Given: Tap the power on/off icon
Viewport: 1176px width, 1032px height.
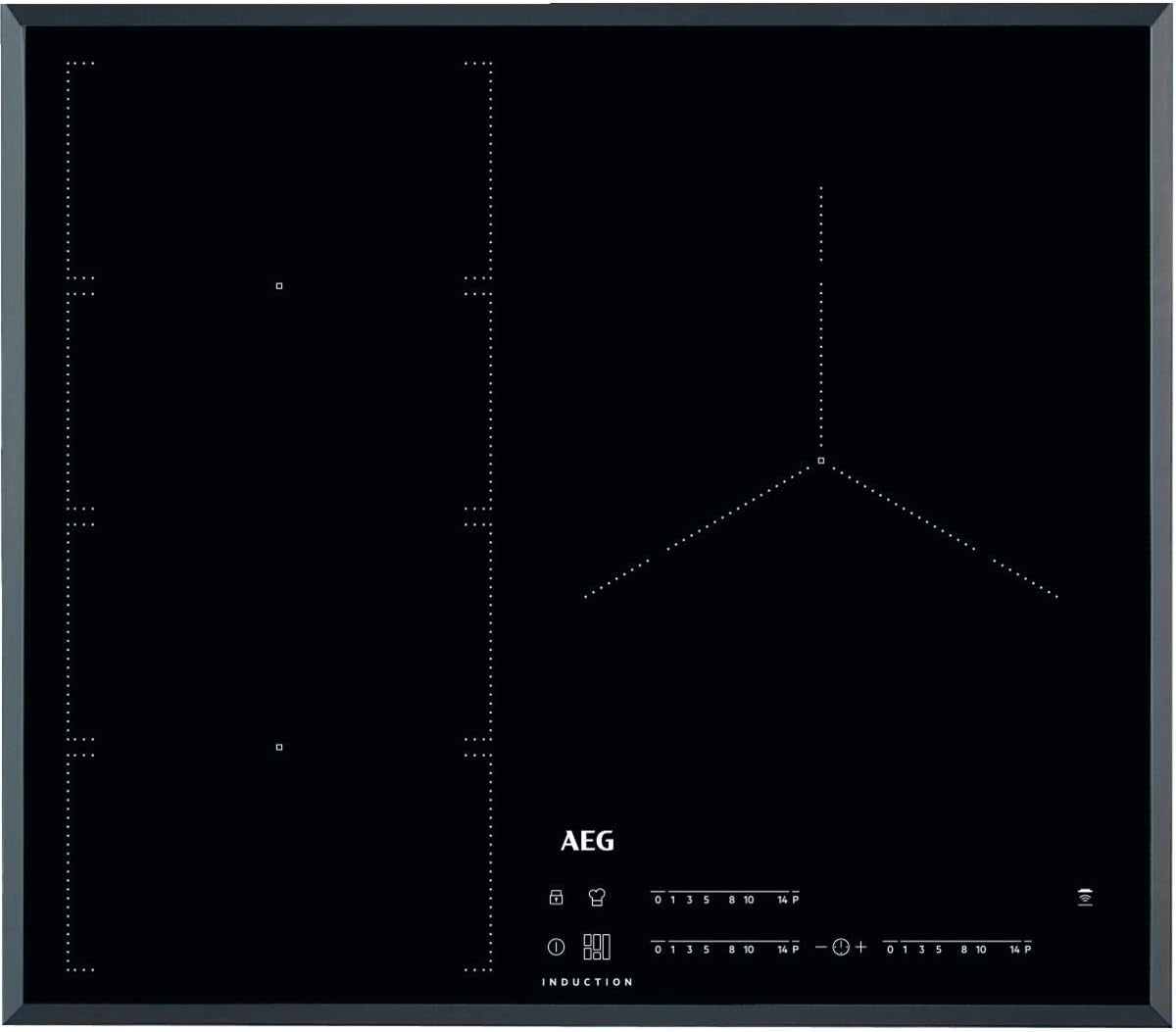Looking at the screenshot, I should 556,947.
